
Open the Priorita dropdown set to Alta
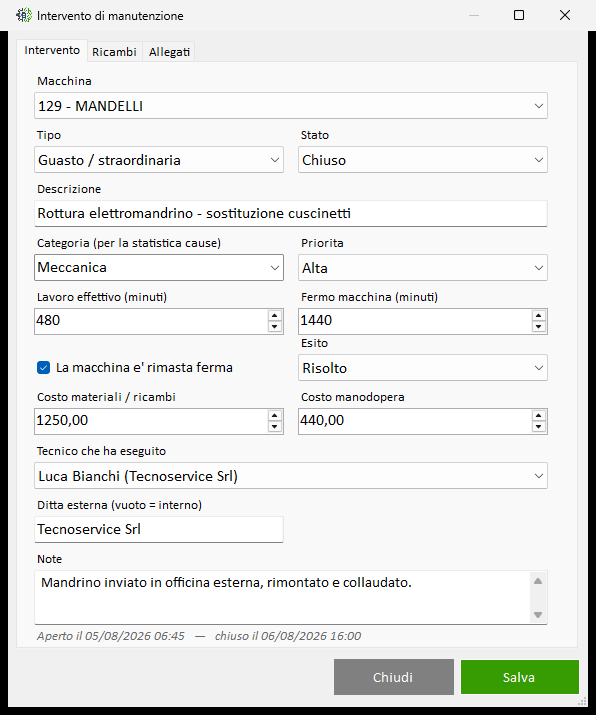[x=423, y=268]
